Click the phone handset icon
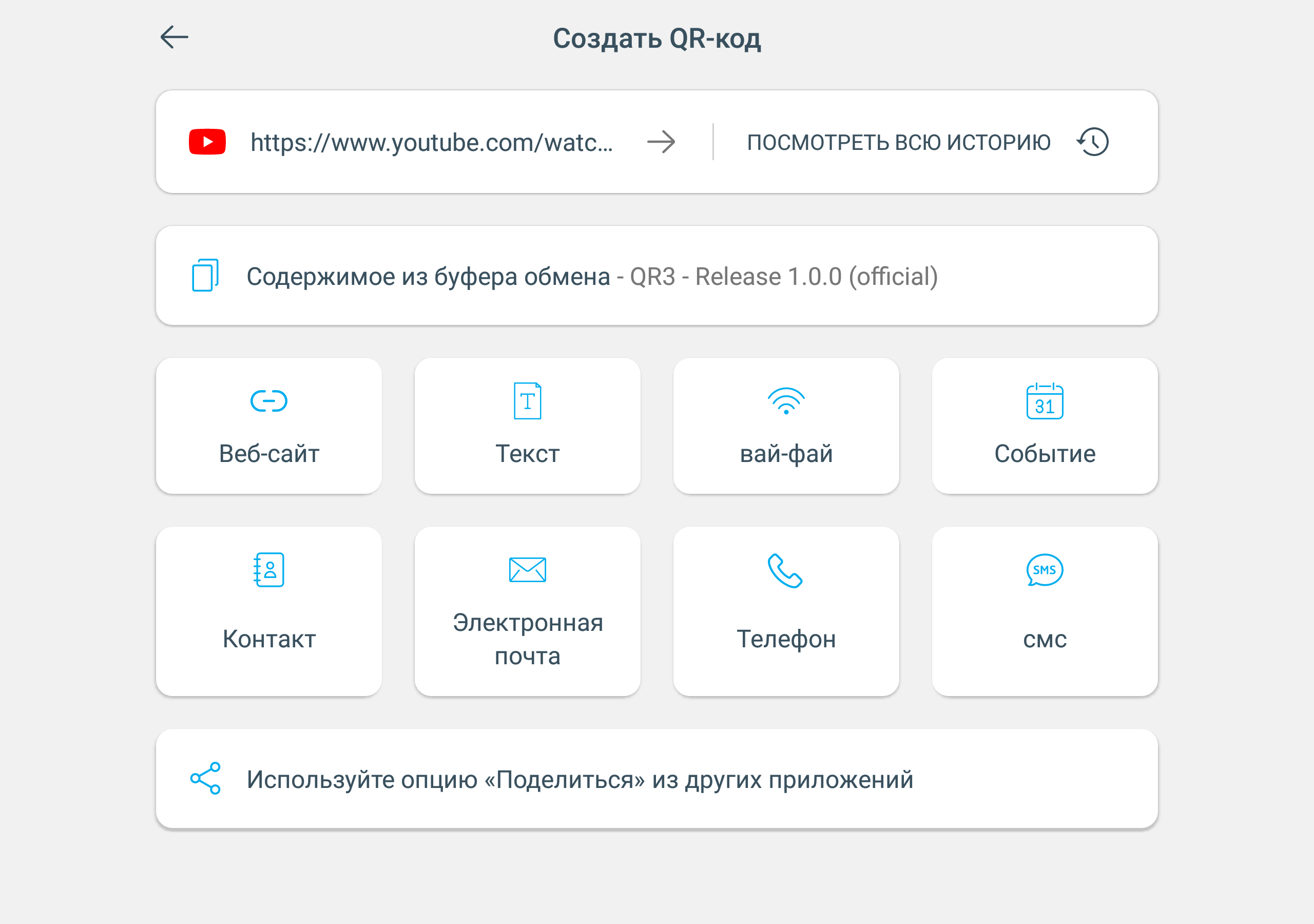Screen dimensions: 1314x924 pyautogui.click(x=786, y=570)
